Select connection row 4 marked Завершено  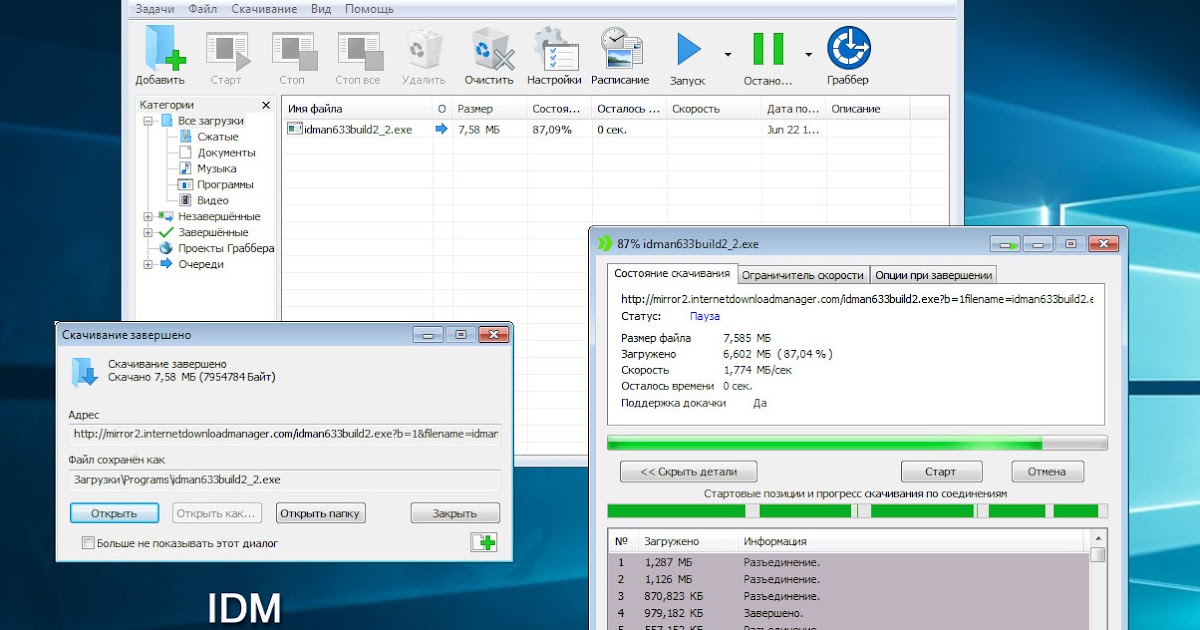(x=848, y=613)
